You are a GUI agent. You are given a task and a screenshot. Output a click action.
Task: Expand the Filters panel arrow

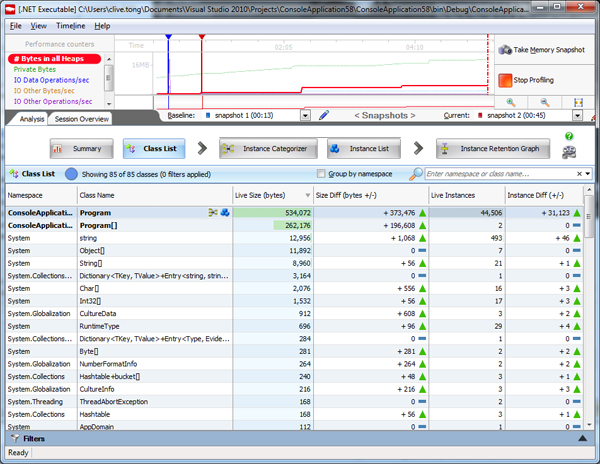point(582,438)
